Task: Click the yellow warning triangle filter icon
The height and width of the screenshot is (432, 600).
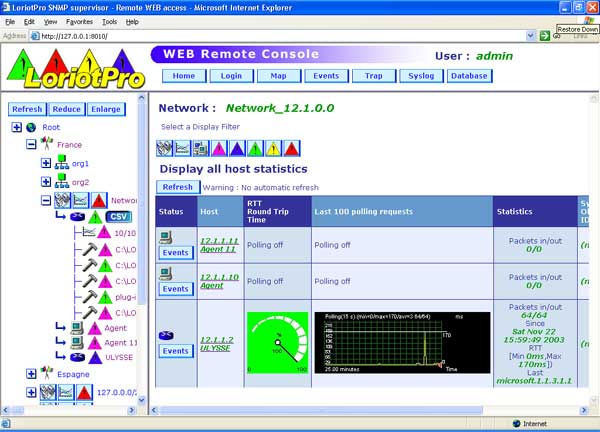Action: [273, 148]
